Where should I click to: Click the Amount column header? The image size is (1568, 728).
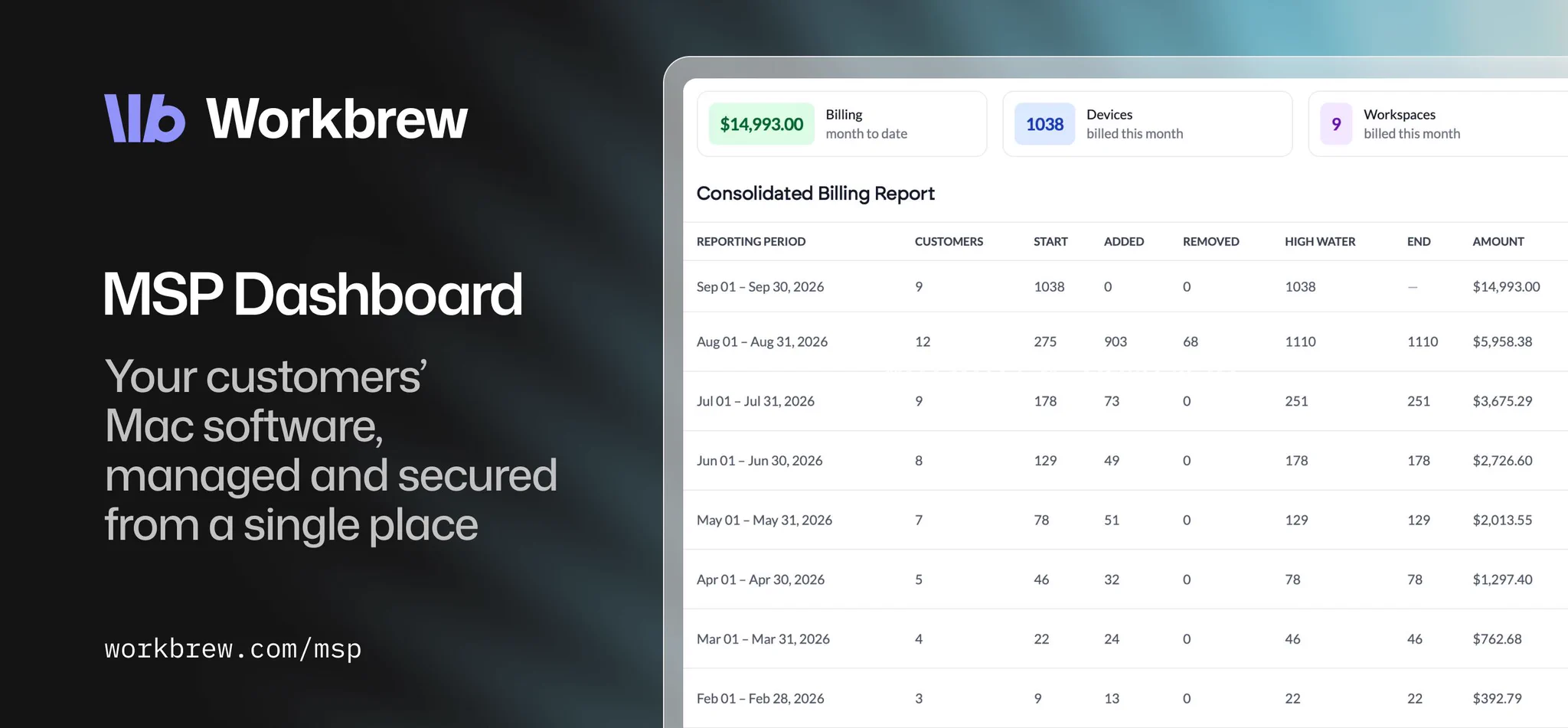[1498, 241]
